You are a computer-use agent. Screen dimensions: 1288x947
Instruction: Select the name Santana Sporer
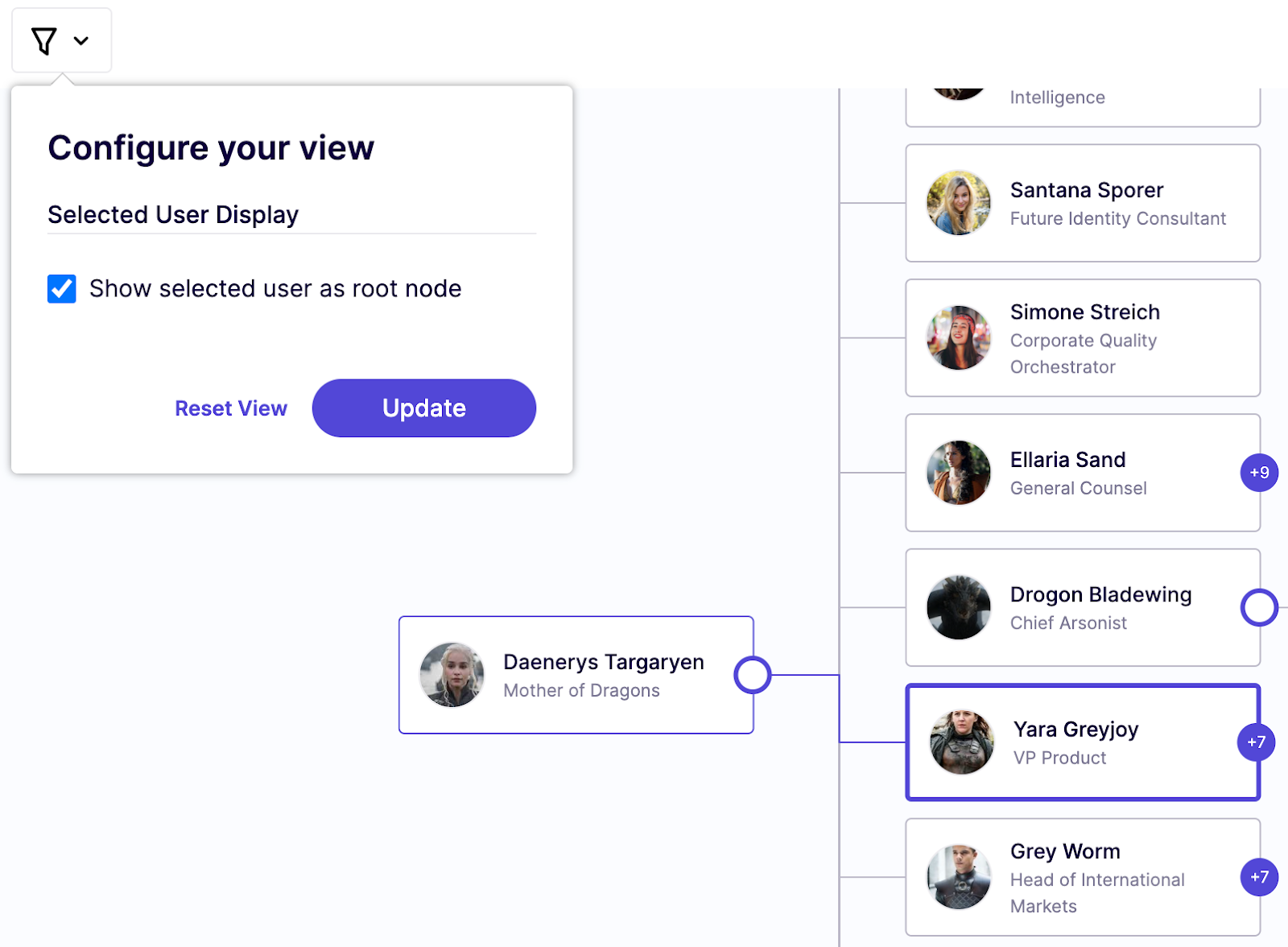click(x=1087, y=190)
